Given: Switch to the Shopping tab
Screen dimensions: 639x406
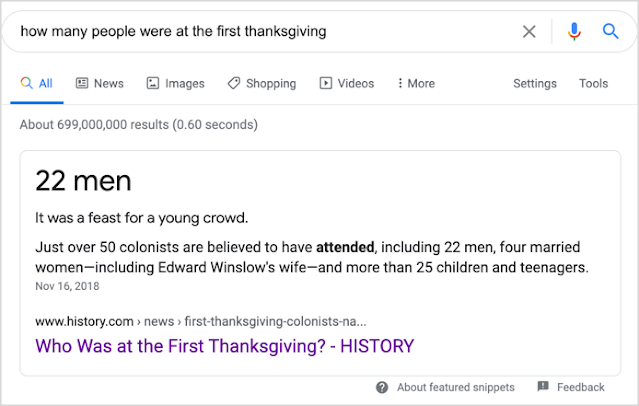Looking at the screenshot, I should 262,84.
